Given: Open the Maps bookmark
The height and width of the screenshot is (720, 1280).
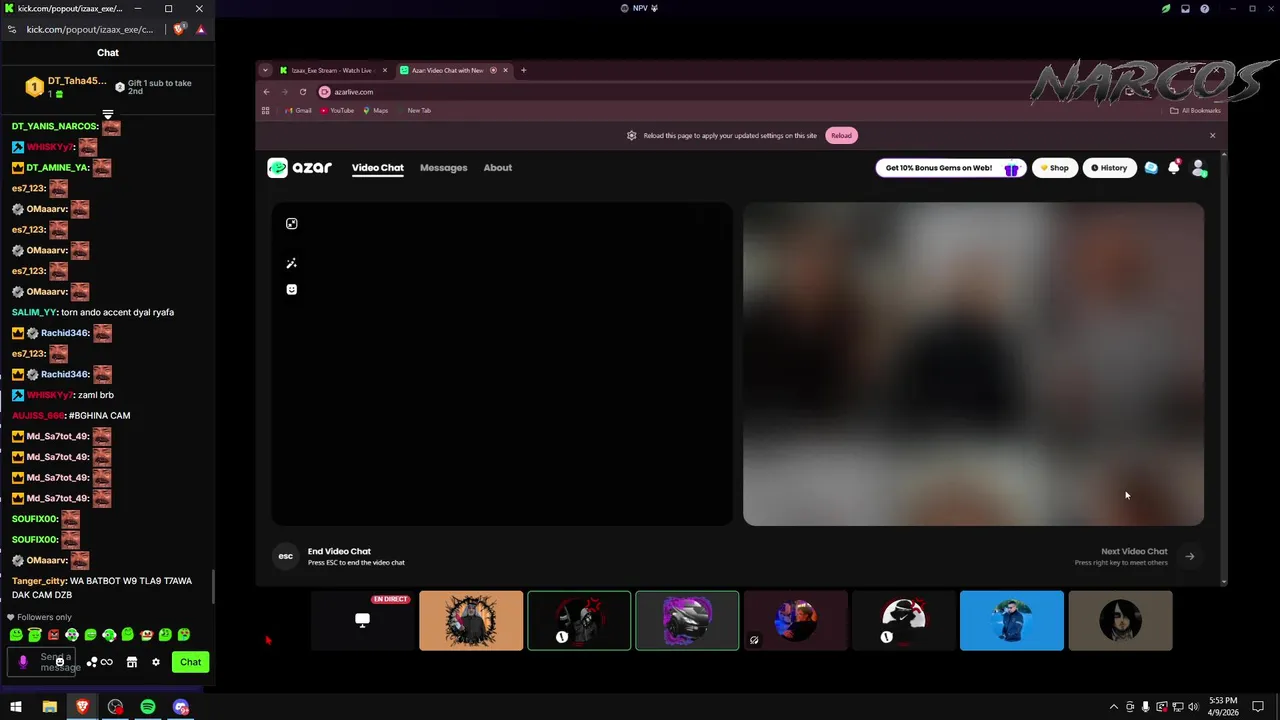Looking at the screenshot, I should (376, 111).
